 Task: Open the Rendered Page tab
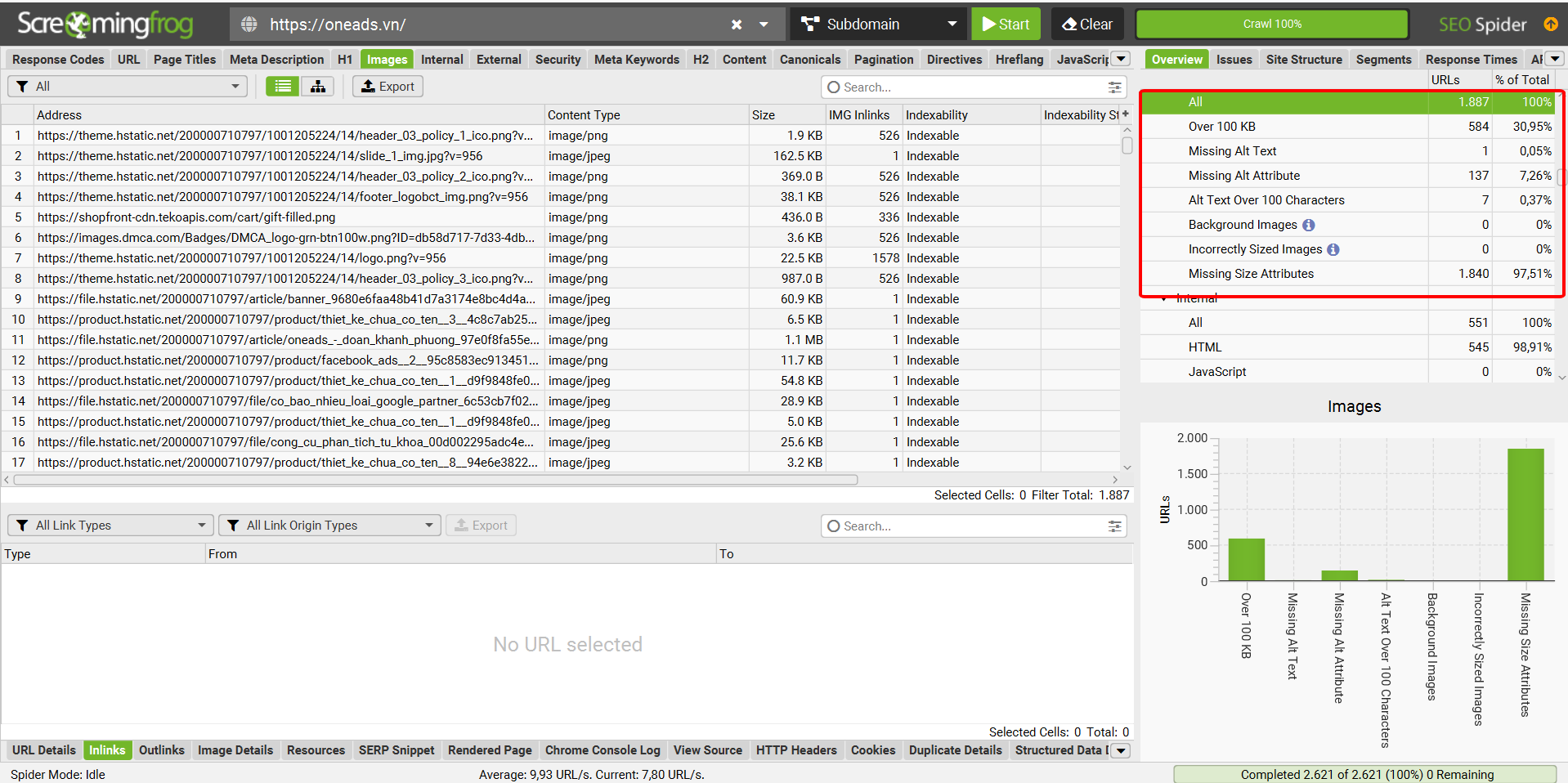tap(490, 750)
